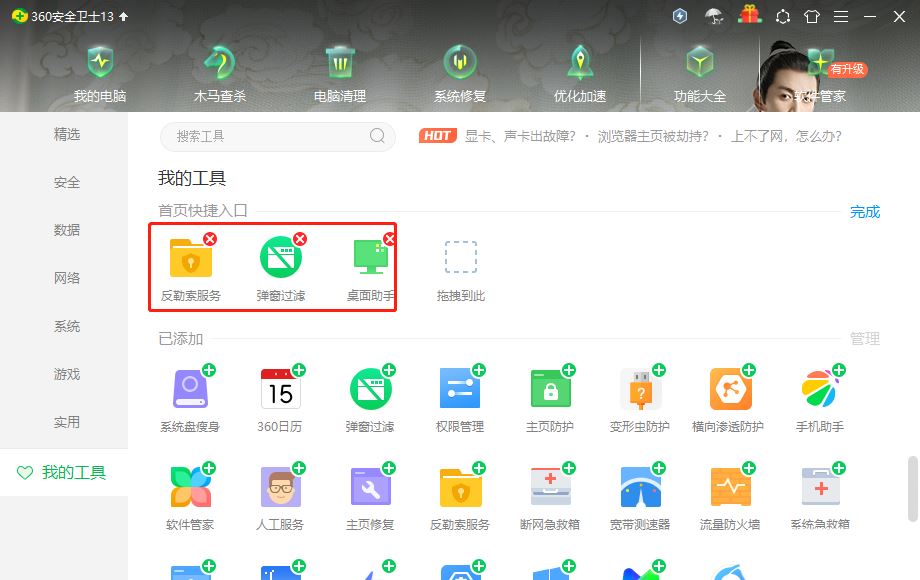
Task: Remove 反勒索服务 from quick entries
Action: pos(209,239)
